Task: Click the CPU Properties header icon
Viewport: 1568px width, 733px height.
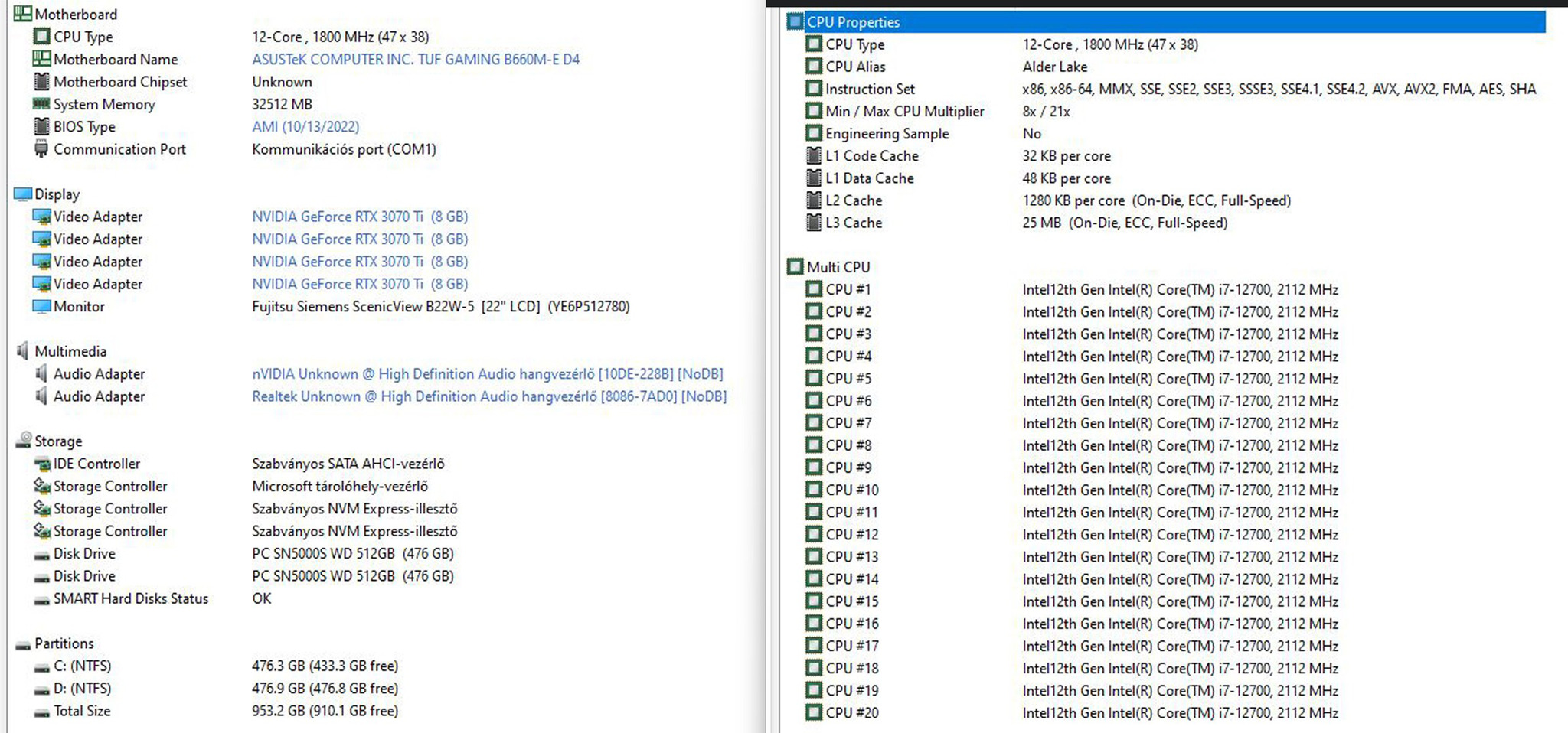Action: coord(795,21)
